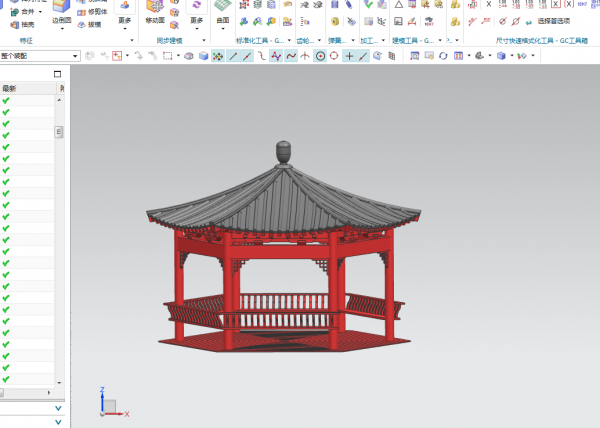Open the rectangle selection method dropdown arrow
The width and height of the screenshot is (600, 428).
pyautogui.click(x=178, y=56)
